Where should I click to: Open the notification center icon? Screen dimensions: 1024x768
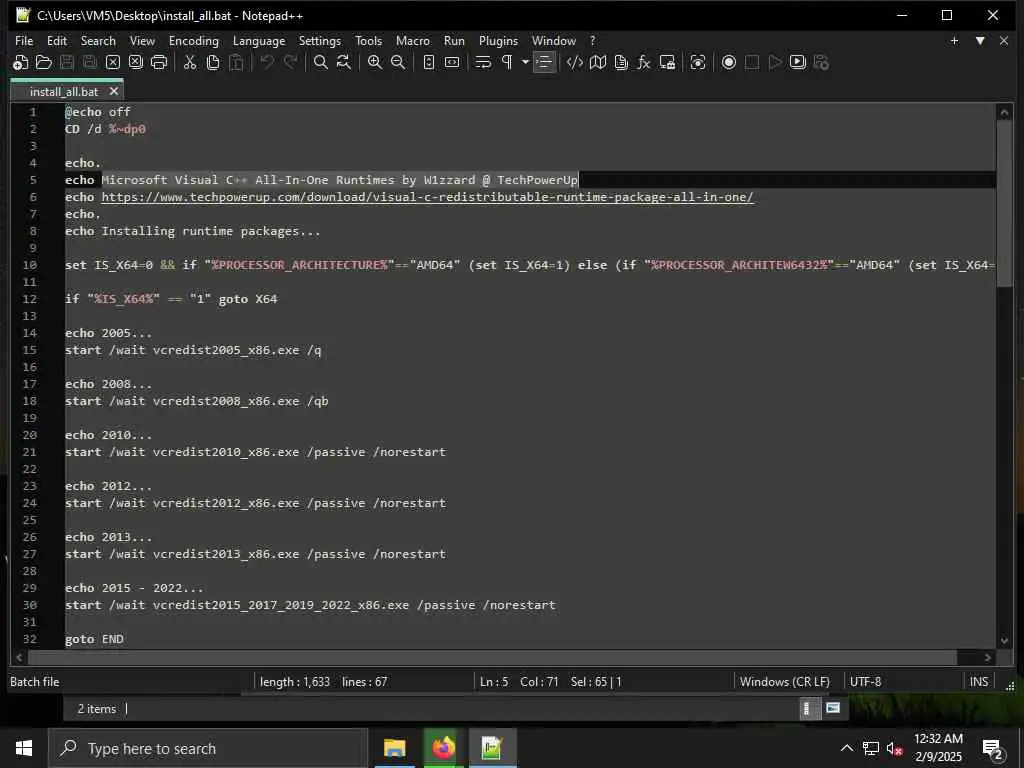993,750
